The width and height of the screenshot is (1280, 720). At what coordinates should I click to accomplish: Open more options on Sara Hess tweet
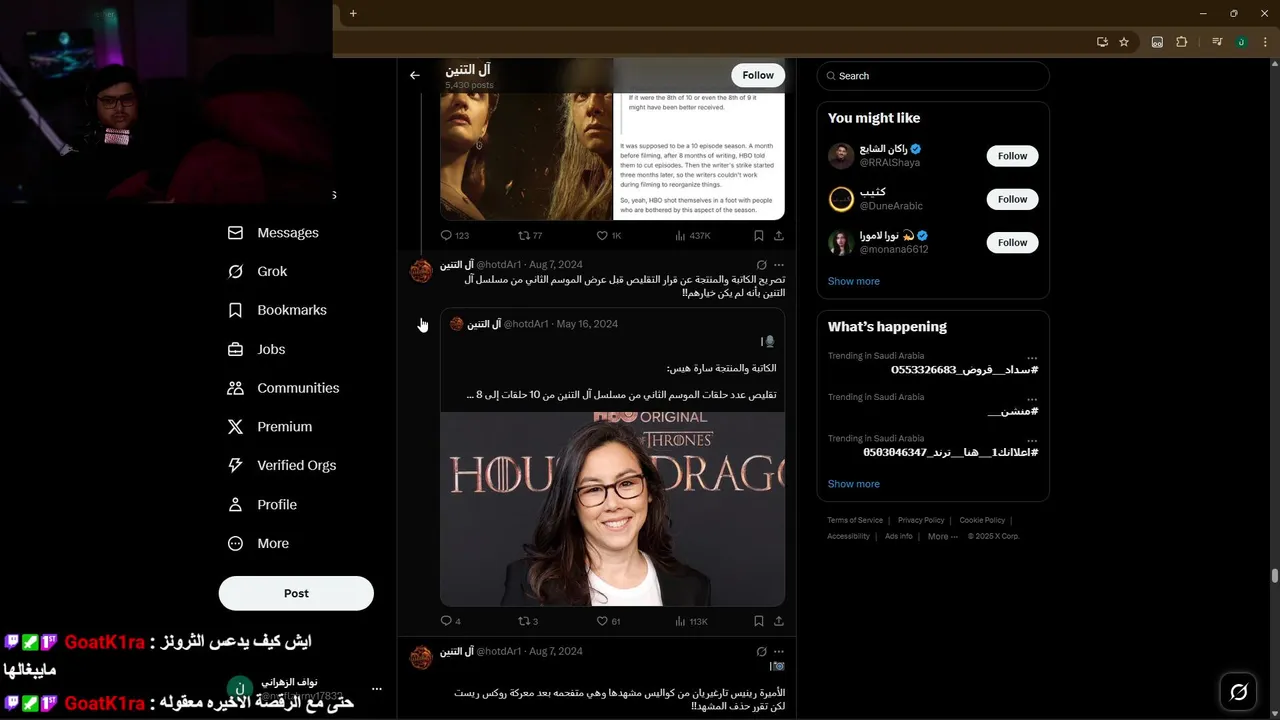tap(779, 265)
